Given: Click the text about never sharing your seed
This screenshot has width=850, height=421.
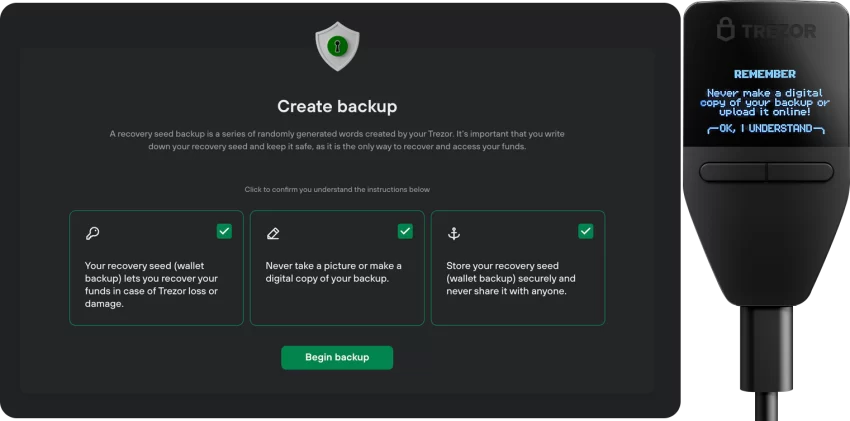Looking at the screenshot, I should pyautogui.click(x=510, y=278).
